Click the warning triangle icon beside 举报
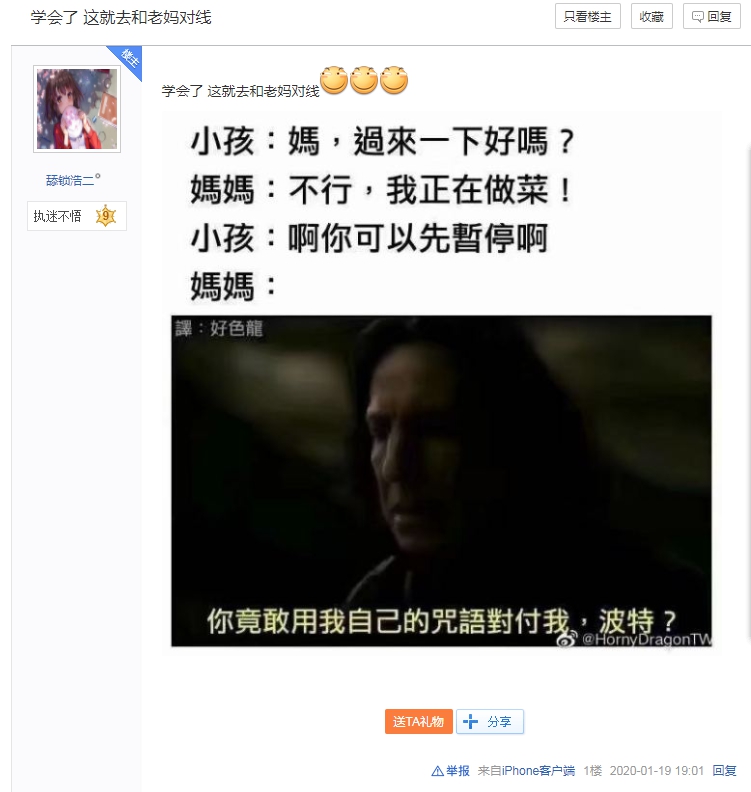Image resolution: width=751 pixels, height=792 pixels. (x=437, y=771)
